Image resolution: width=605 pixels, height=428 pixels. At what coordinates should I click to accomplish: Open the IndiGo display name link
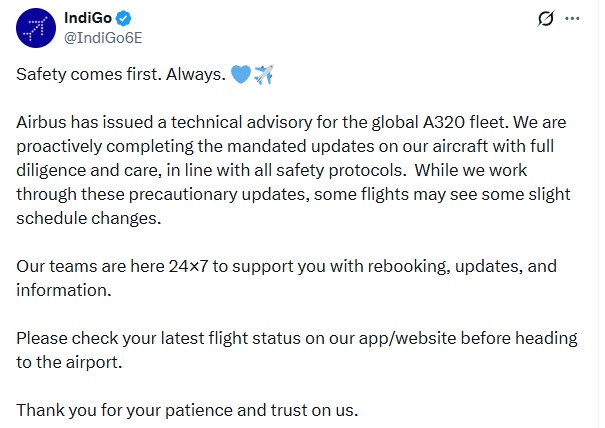pos(87,19)
